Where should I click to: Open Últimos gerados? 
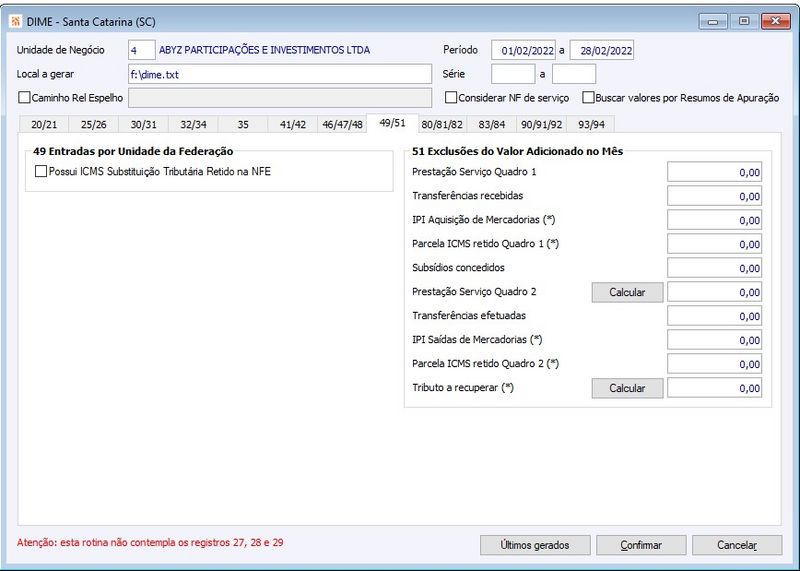535,545
